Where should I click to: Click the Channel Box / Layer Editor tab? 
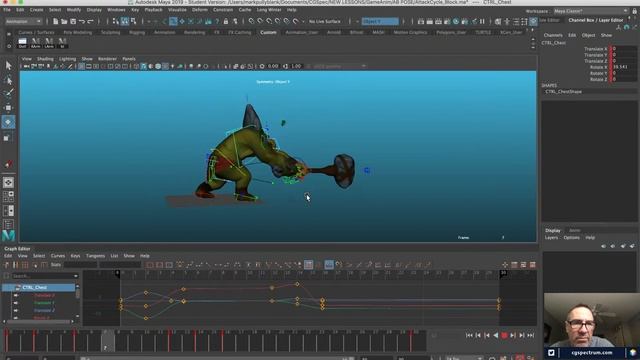(x=596, y=20)
